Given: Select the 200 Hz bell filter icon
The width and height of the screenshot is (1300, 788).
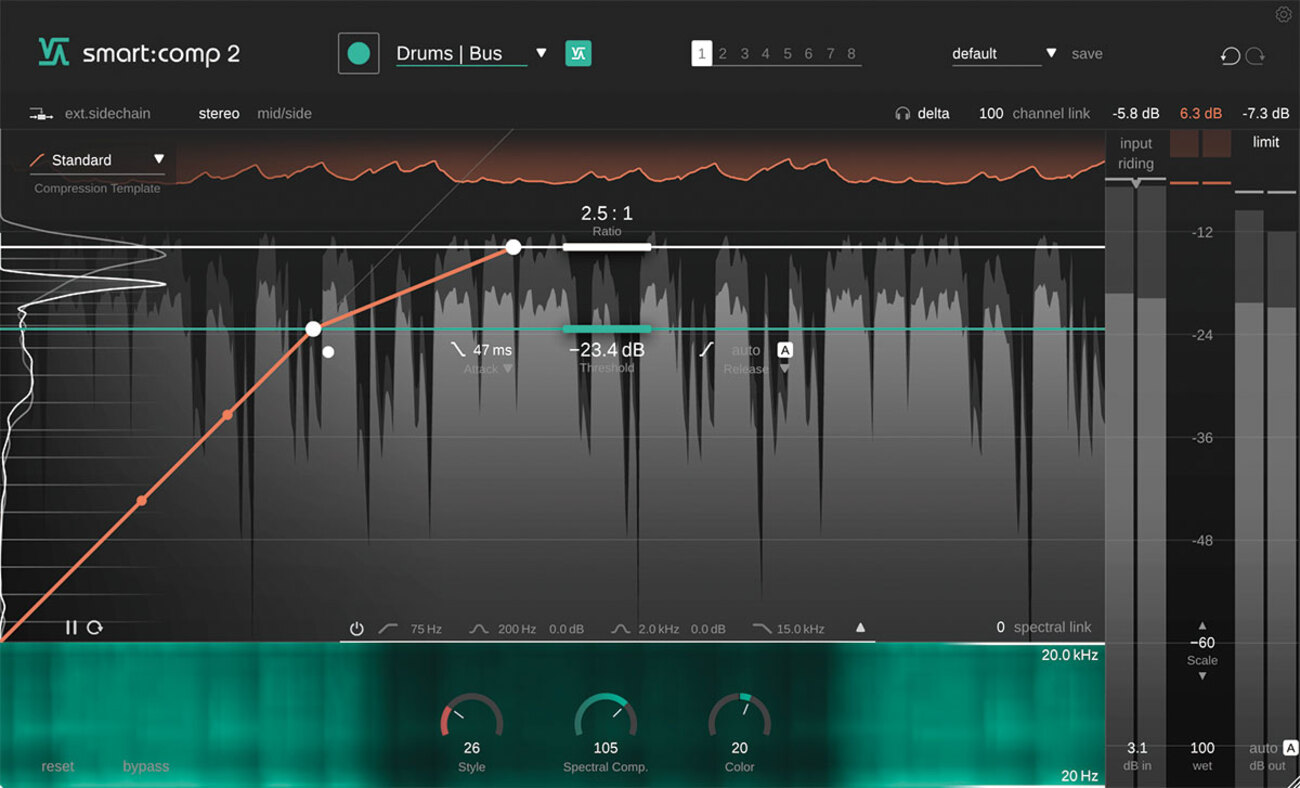Looking at the screenshot, I should click(479, 629).
